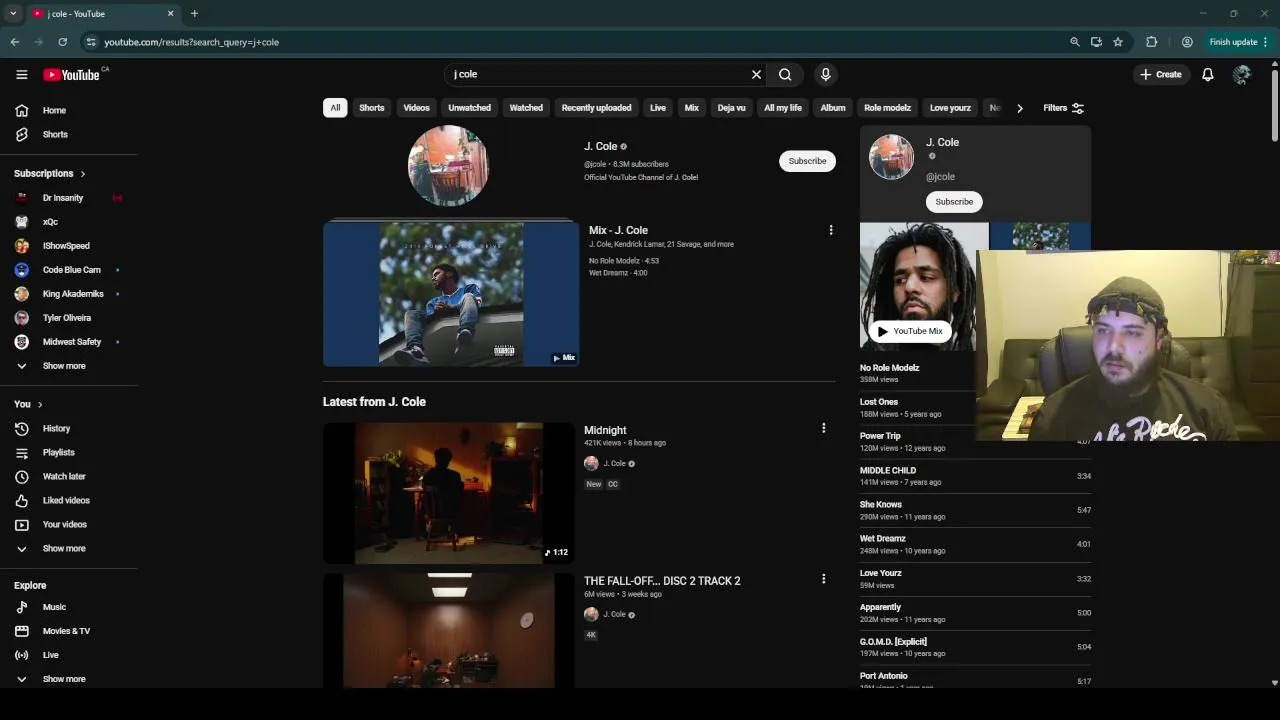Click Finish update in browser
Viewport: 1280px width, 720px height.
[1238, 42]
